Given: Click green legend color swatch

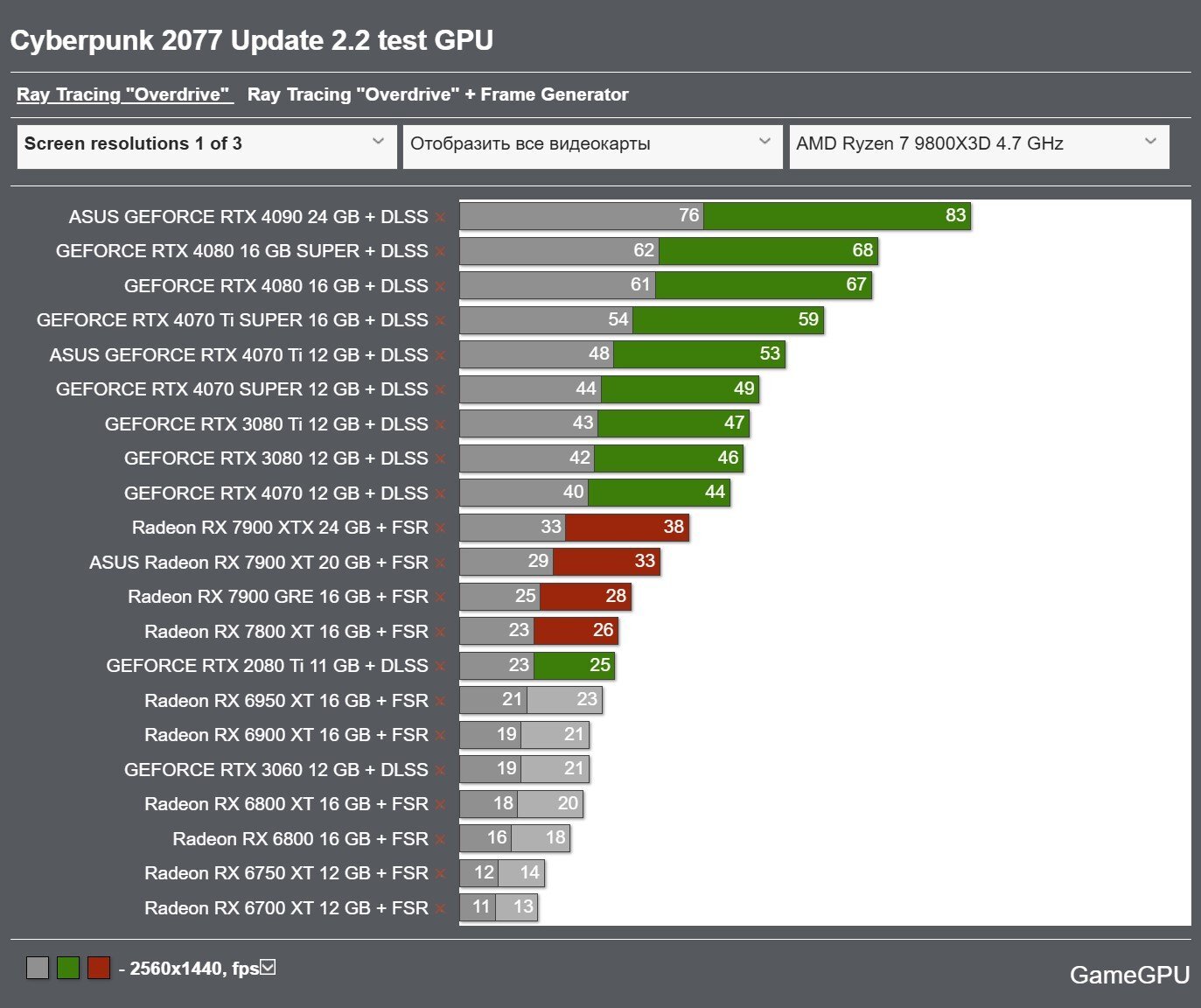Looking at the screenshot, I should [68, 968].
